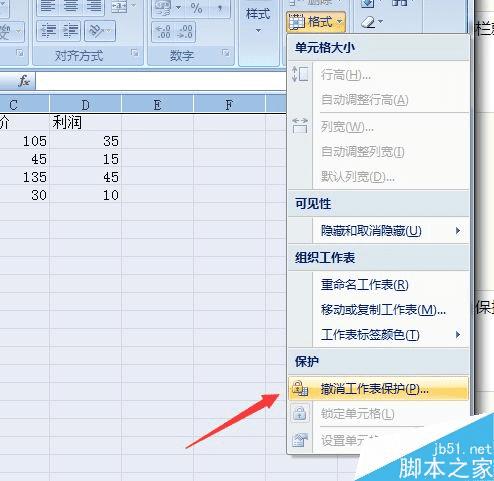
Task: Select column D header
Action: (x=86, y=105)
